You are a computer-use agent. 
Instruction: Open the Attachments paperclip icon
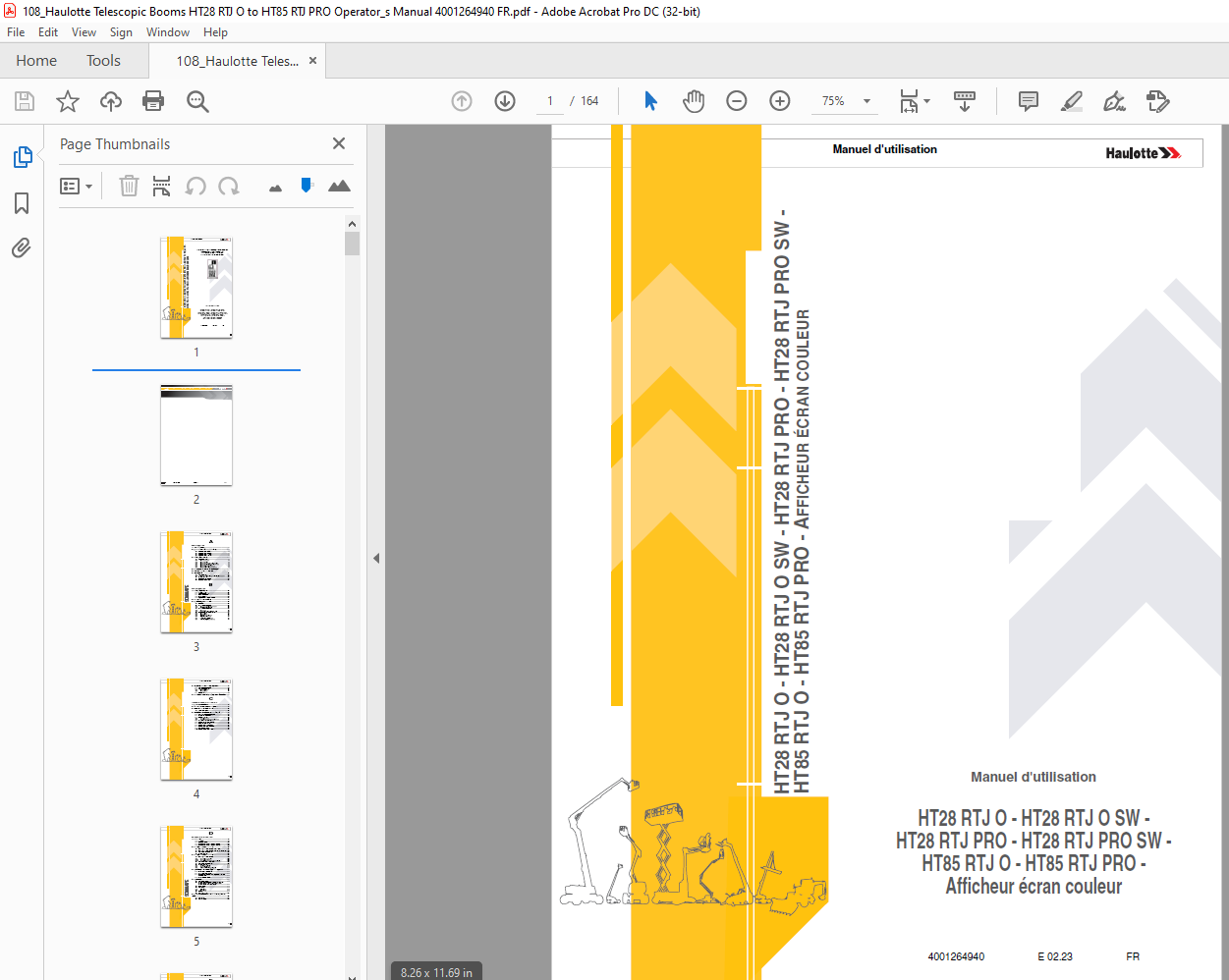pos(22,247)
